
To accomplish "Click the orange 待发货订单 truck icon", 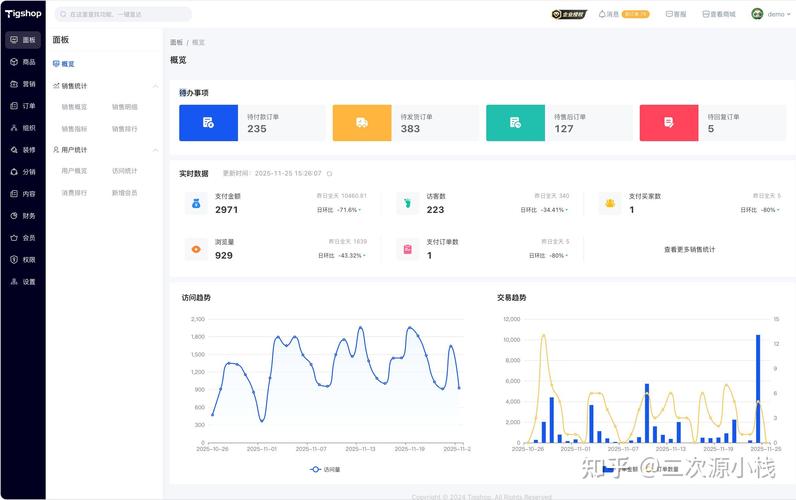I will 362,122.
